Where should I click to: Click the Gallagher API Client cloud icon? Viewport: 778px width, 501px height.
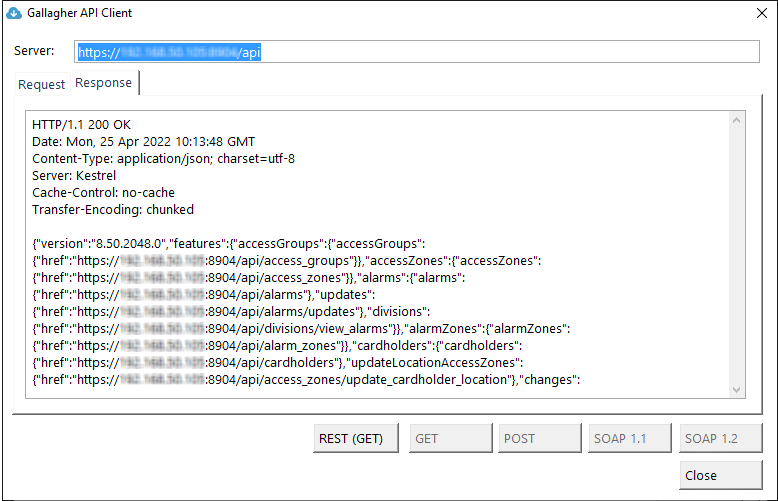point(14,13)
